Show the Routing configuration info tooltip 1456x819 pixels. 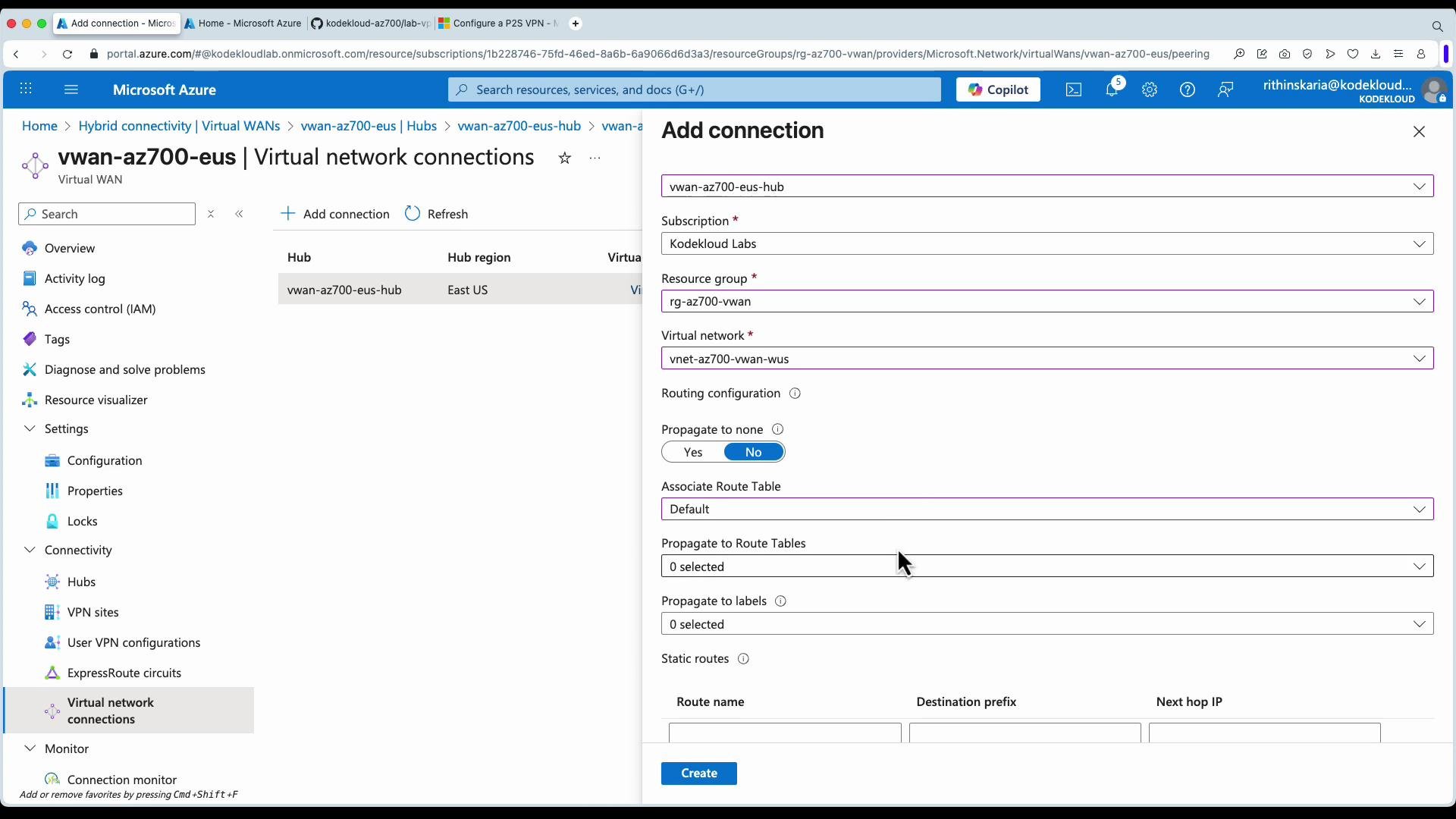click(x=795, y=394)
